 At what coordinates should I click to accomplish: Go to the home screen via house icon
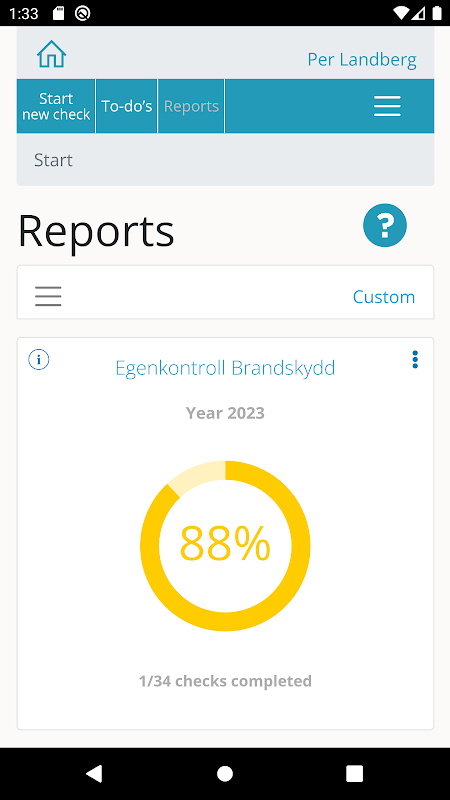click(x=52, y=54)
